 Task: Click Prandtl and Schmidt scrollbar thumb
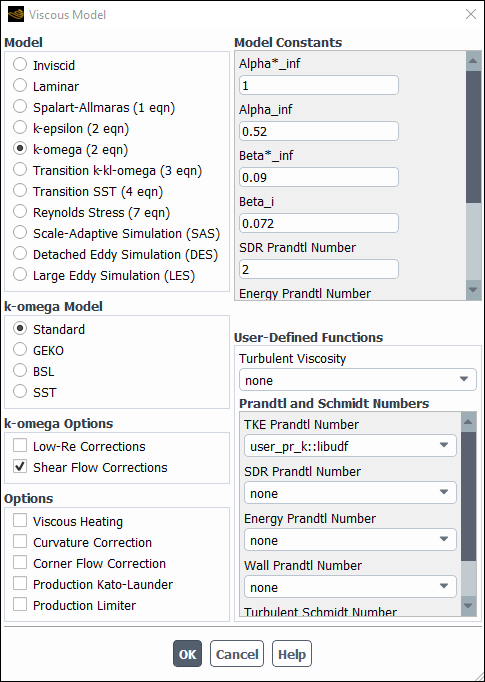(x=468, y=496)
